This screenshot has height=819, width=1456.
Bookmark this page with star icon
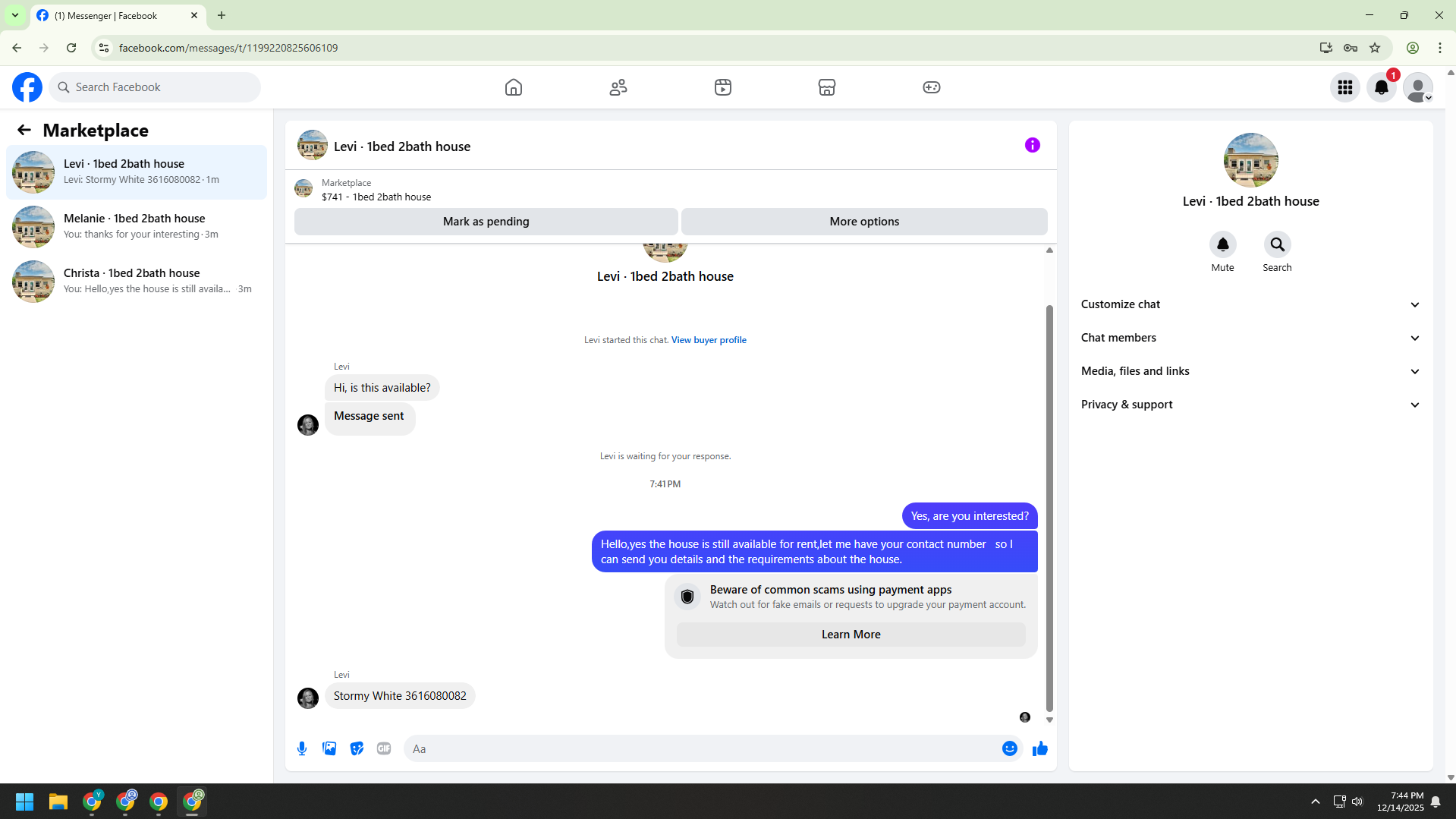point(1375,48)
